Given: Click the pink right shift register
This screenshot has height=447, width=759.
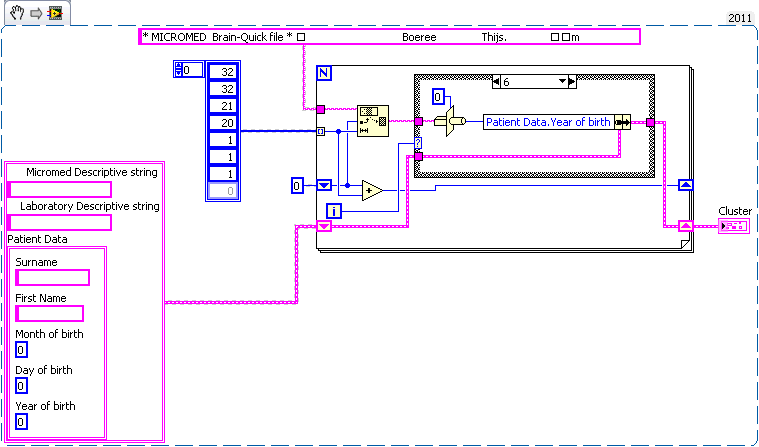Looking at the screenshot, I should point(686,226).
